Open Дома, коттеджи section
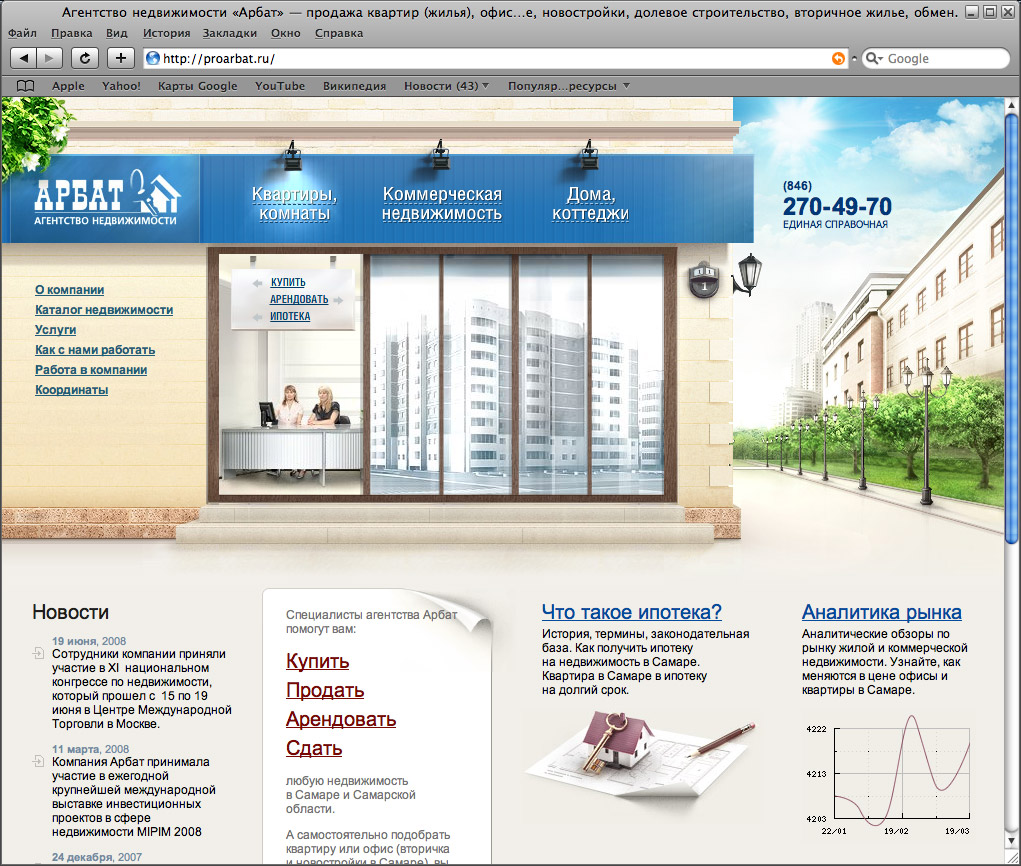 pyautogui.click(x=590, y=204)
